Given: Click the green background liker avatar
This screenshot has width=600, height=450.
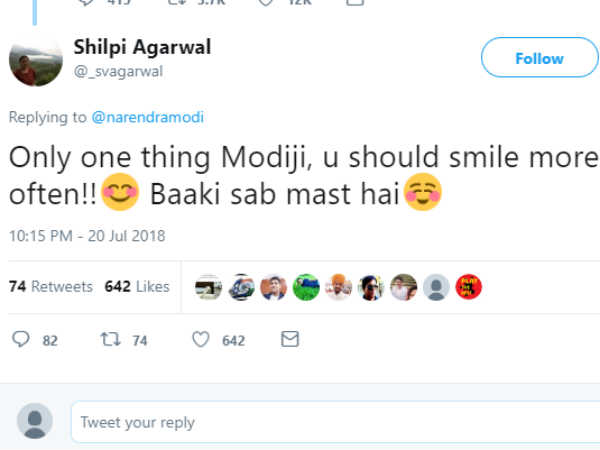Looking at the screenshot, I should tap(306, 288).
